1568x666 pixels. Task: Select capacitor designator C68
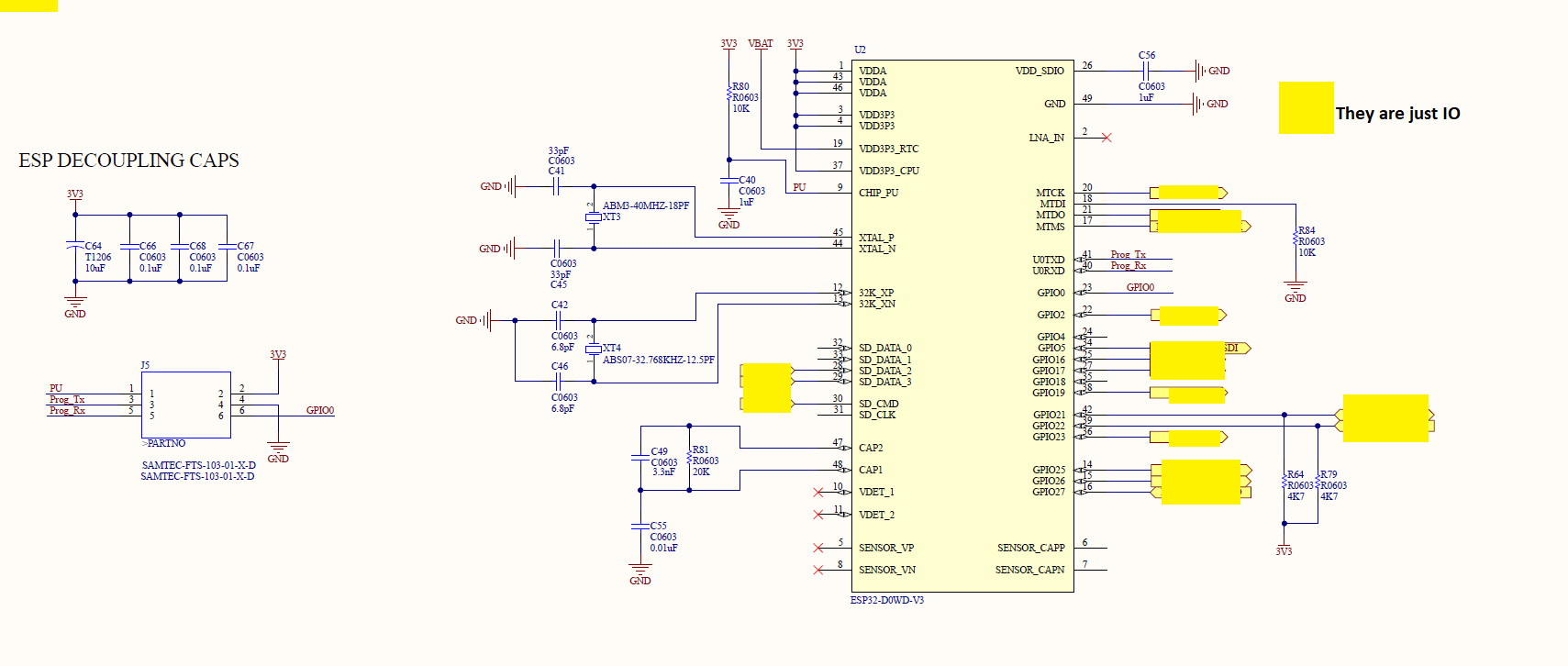click(197, 246)
